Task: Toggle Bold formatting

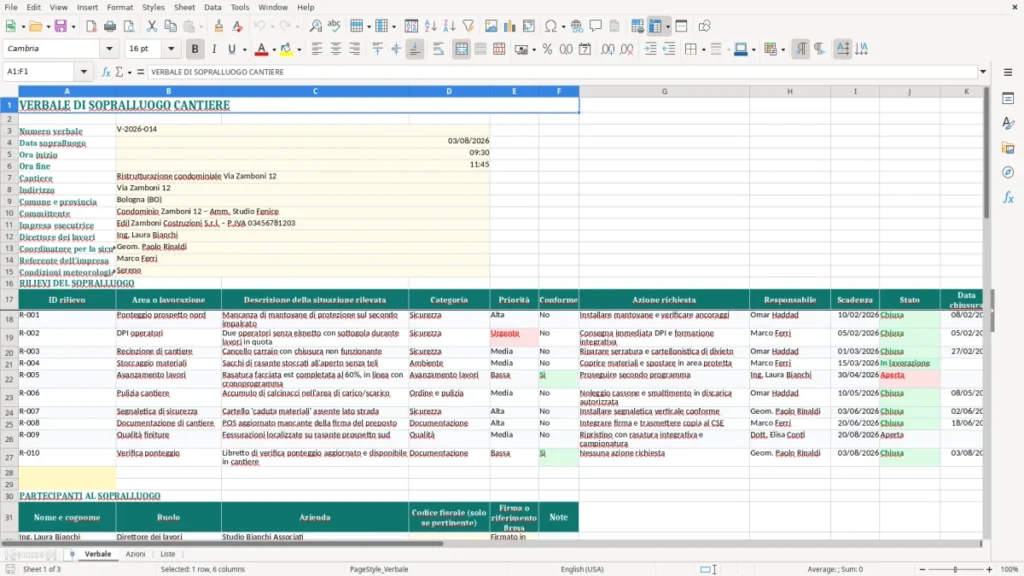Action: click(195, 49)
